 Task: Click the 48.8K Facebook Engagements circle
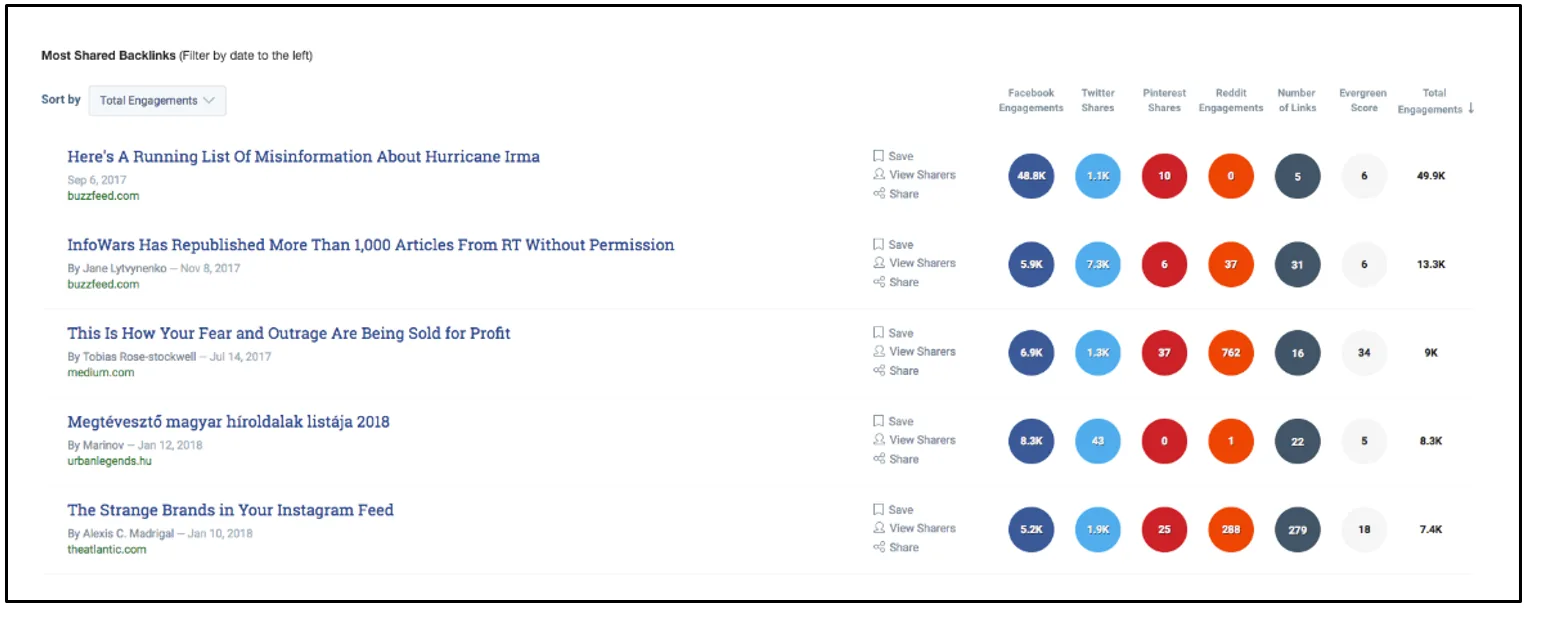tap(1031, 175)
